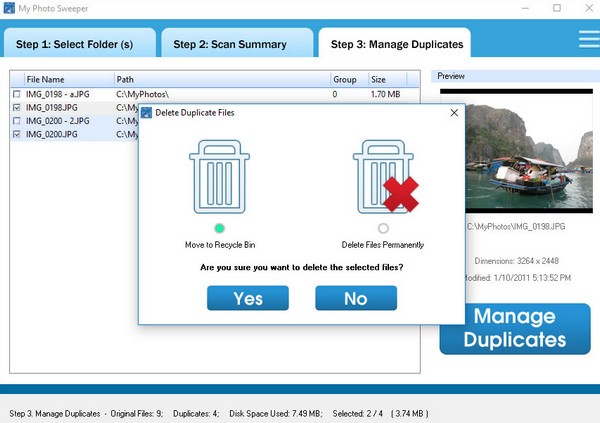Cancel deletion with the No button
The image size is (600, 423).
pyautogui.click(x=355, y=298)
